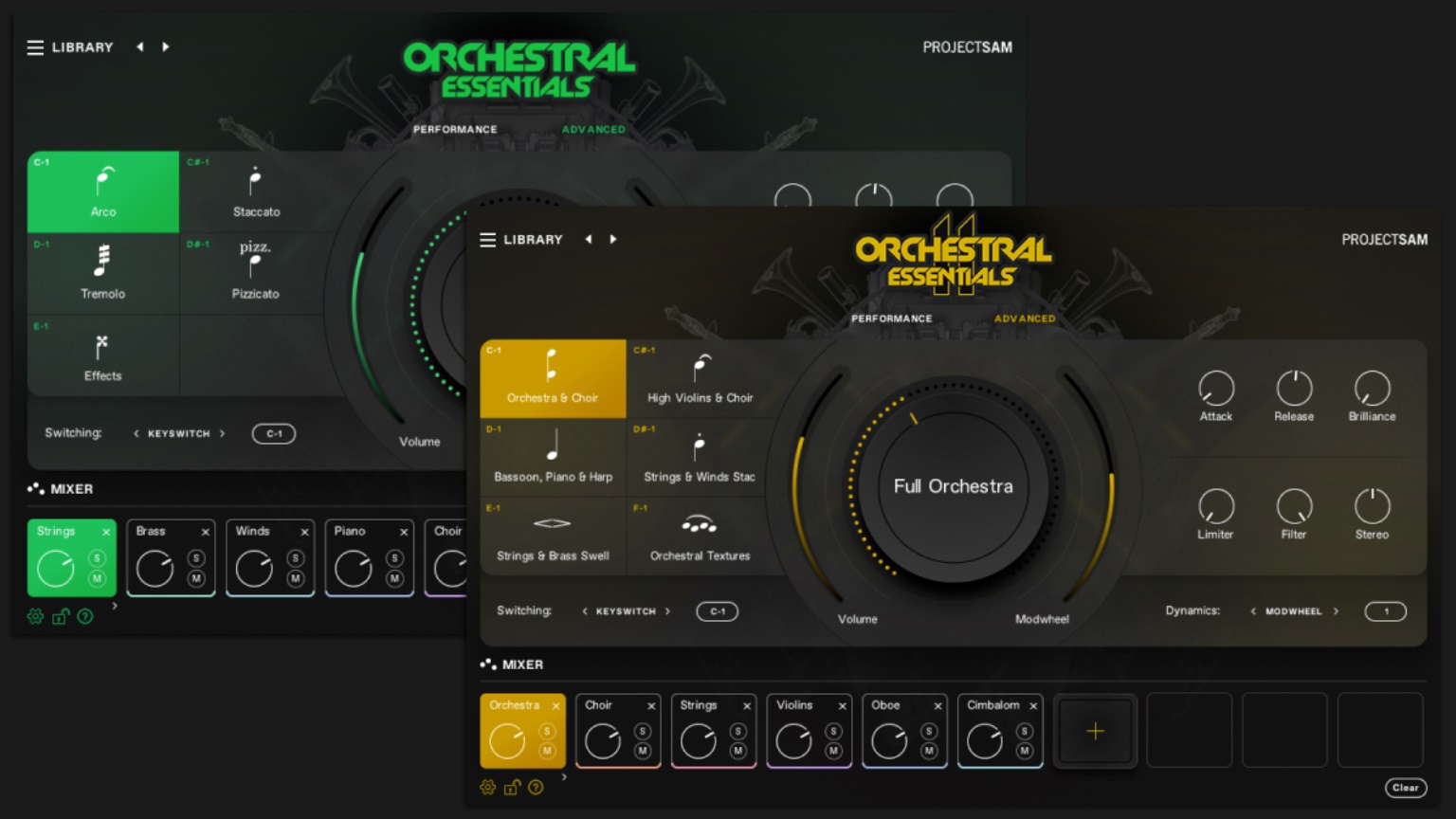Toggle the mixer lock icon
Viewport: 1456px width, 819px height.
pos(512,788)
